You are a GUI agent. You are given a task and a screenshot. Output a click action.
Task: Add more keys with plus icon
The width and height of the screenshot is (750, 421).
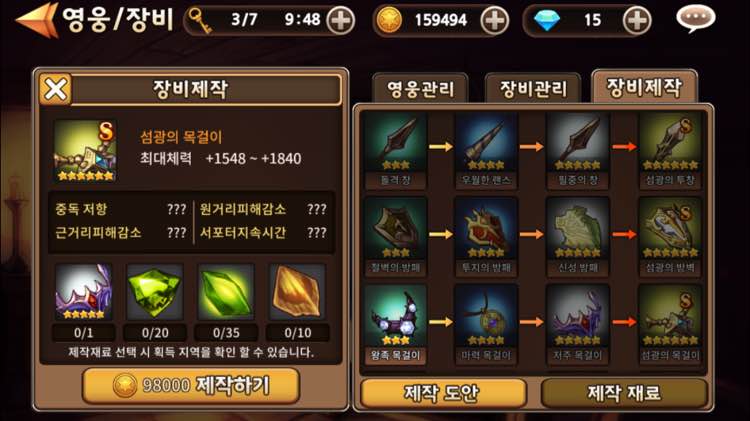click(x=341, y=21)
